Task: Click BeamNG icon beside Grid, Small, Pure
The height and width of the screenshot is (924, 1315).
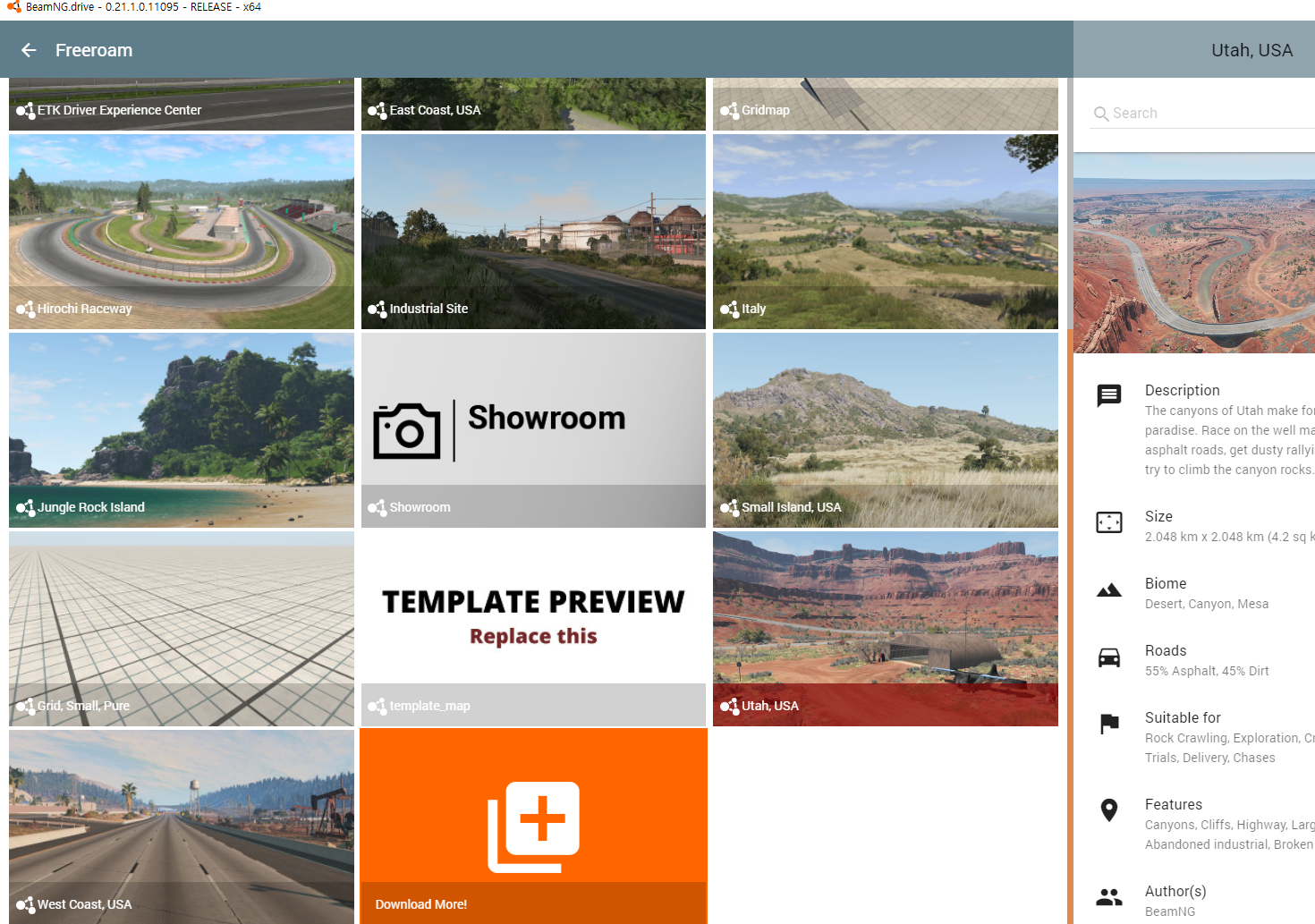Action: (25, 707)
